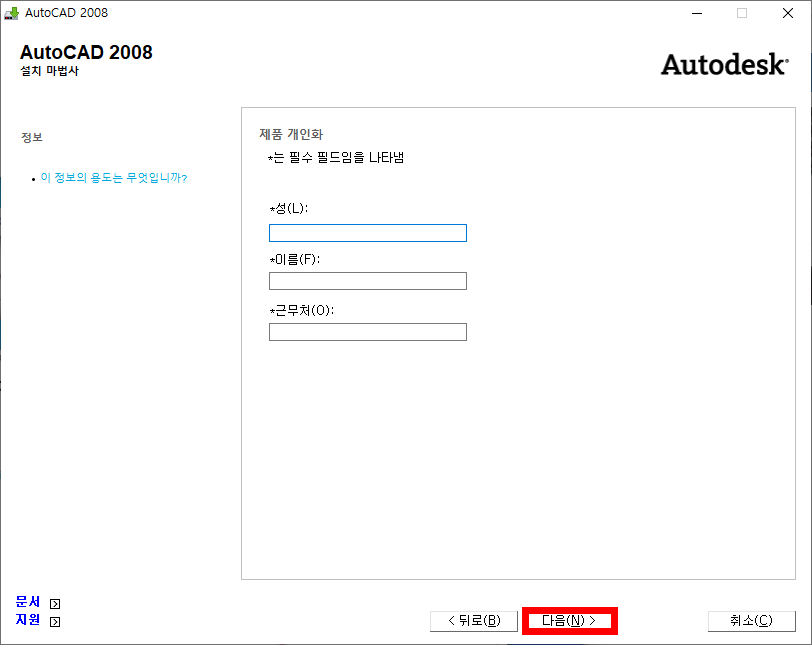Open the 지원 arrow icon
Image resolution: width=812 pixels, height=645 pixels.
pyautogui.click(x=55, y=622)
